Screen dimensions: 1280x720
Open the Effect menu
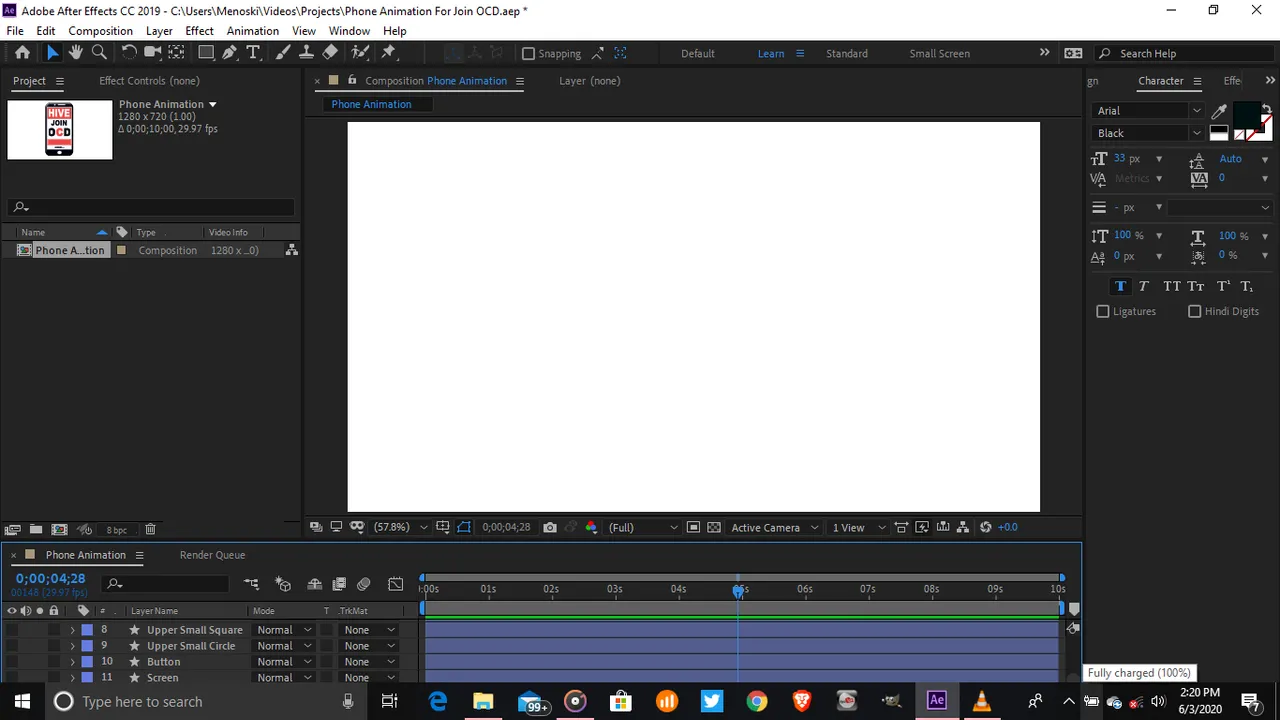coord(199,31)
